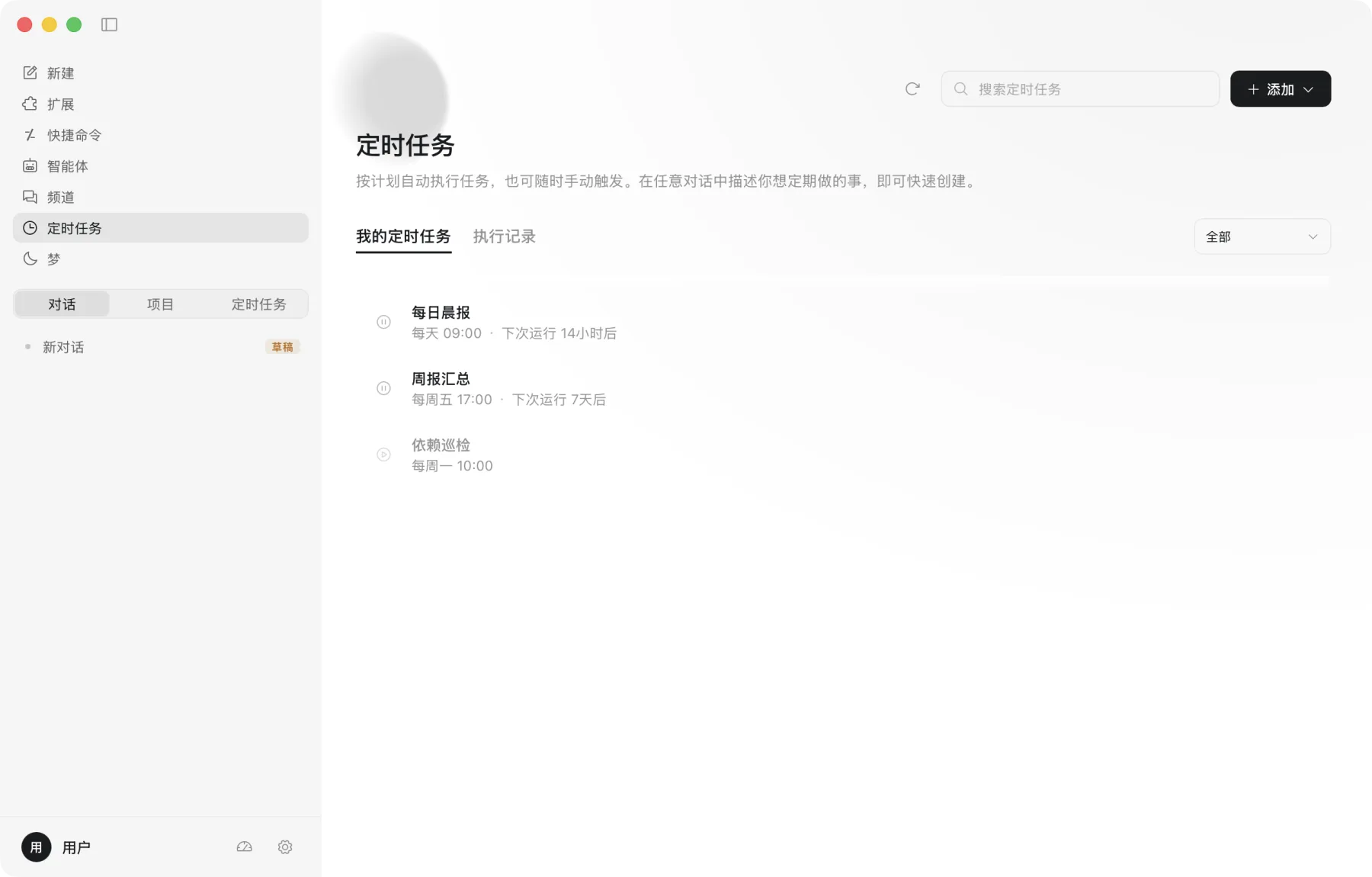Image resolution: width=1372 pixels, height=877 pixels.
Task: Click the refresh icon near search
Action: pos(912,89)
